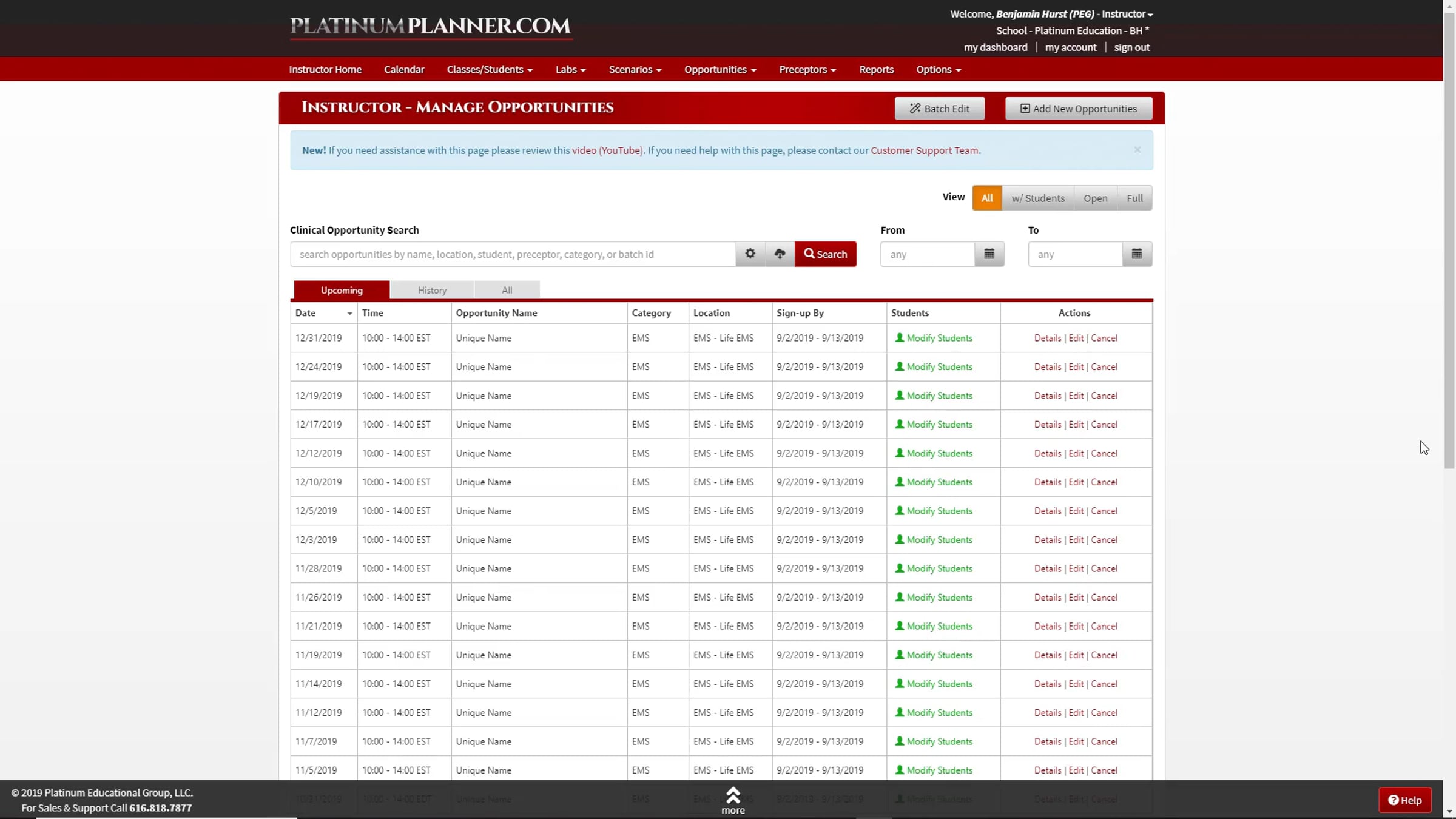This screenshot has width=1456, height=819.
Task: Open the Opportunities dropdown menu
Action: (720, 69)
